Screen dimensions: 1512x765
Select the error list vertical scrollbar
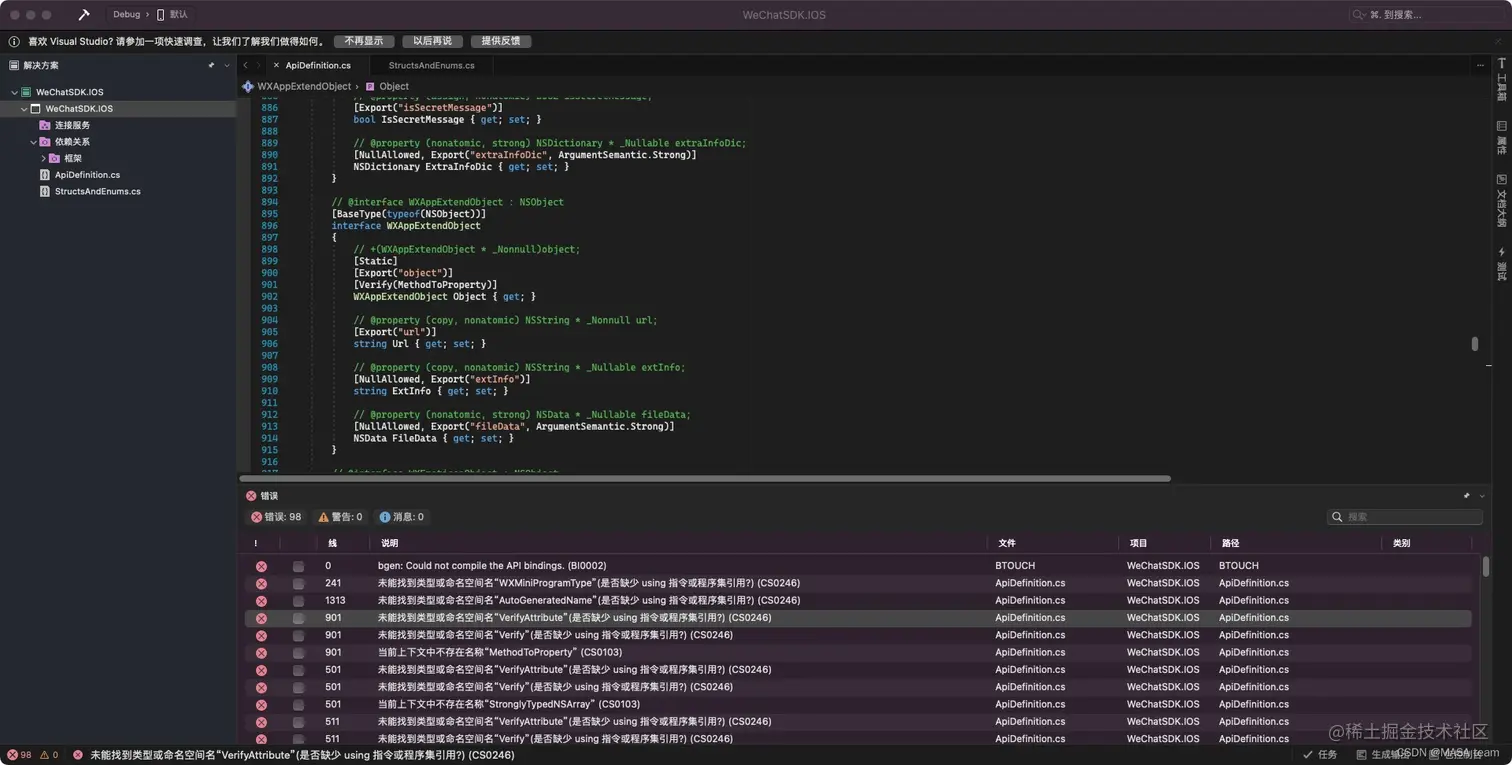1485,566
